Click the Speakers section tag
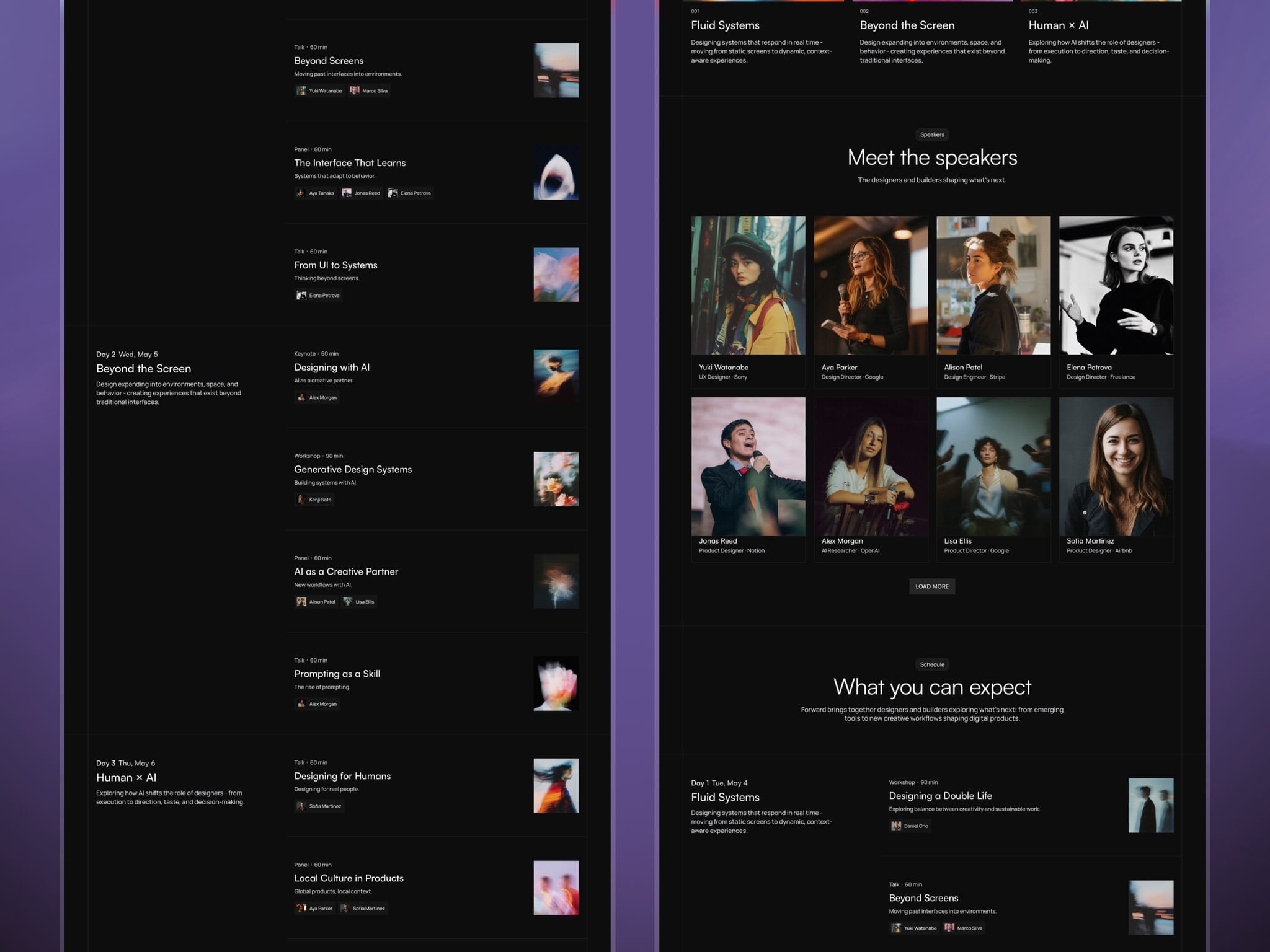 932,134
